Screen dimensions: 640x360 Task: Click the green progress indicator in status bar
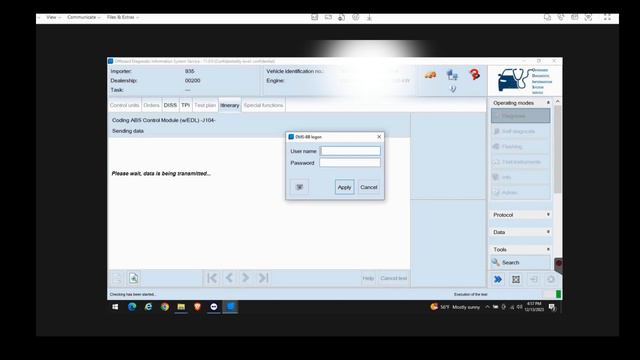558,294
